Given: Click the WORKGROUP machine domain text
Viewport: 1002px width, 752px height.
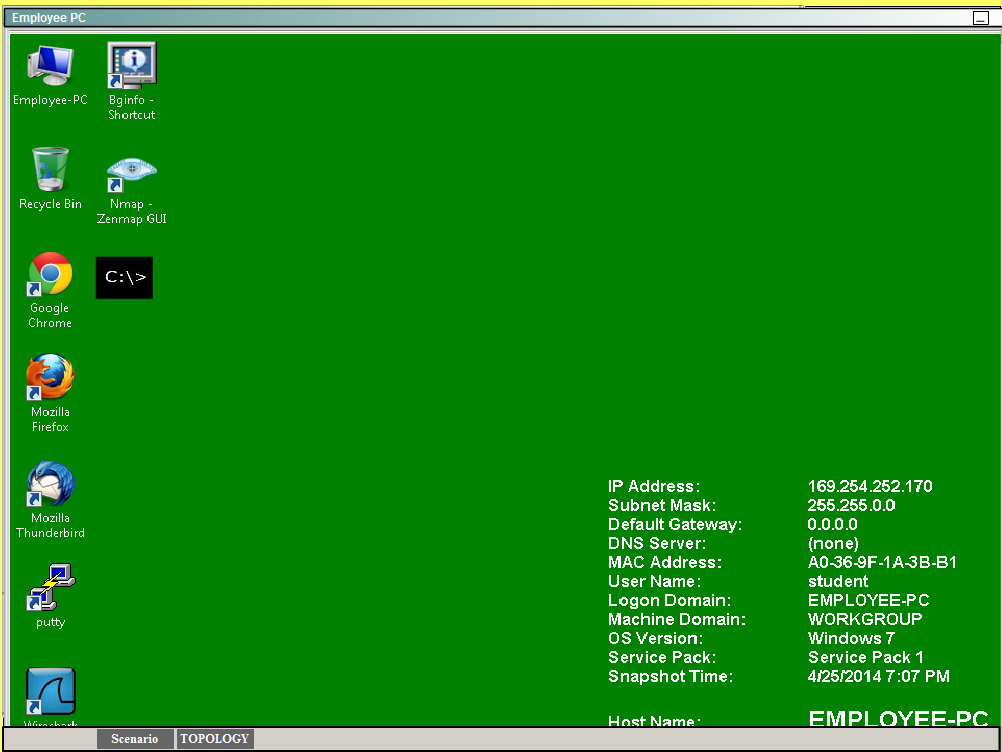Looking at the screenshot, I should pos(865,620).
